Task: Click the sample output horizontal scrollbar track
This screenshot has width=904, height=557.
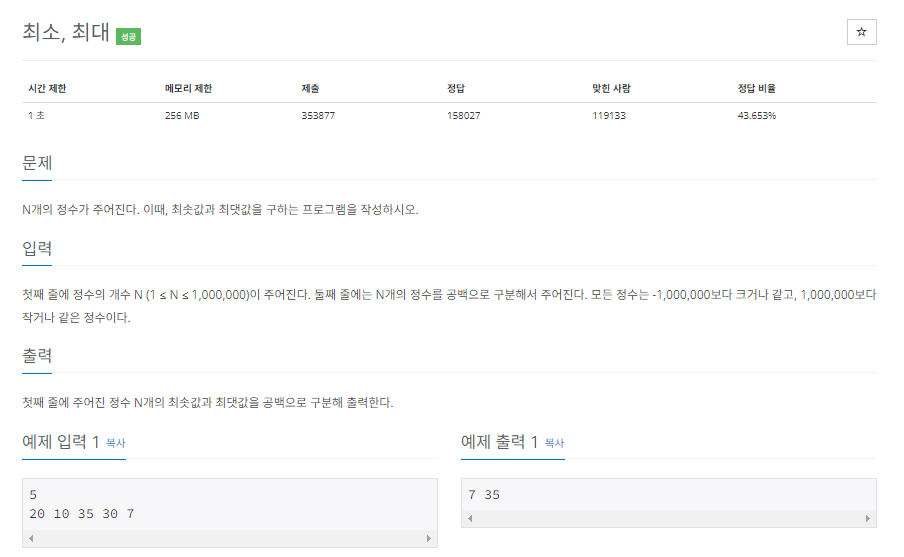Action: (x=669, y=518)
